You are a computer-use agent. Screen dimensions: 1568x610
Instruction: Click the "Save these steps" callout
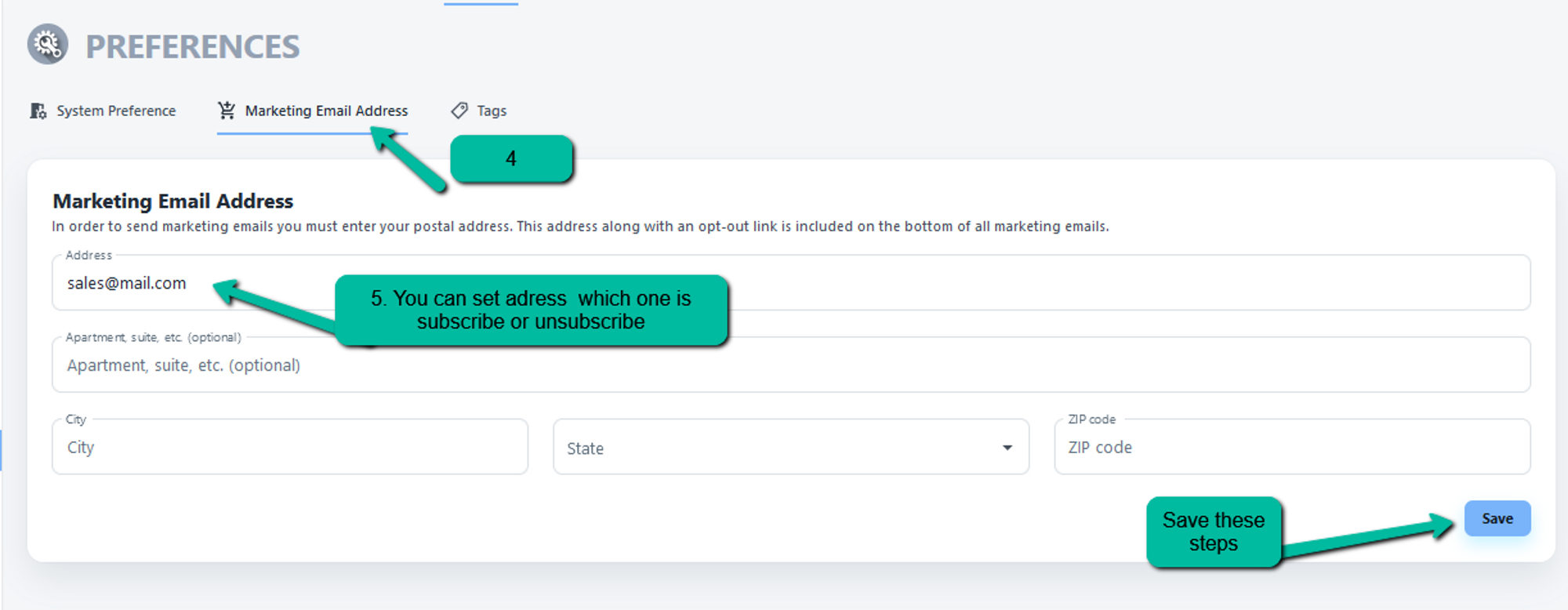point(1213,532)
